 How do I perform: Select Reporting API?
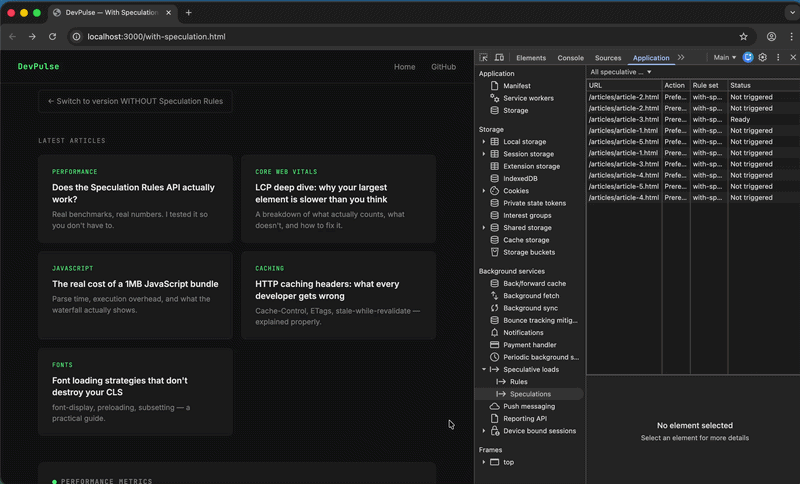[524, 419]
